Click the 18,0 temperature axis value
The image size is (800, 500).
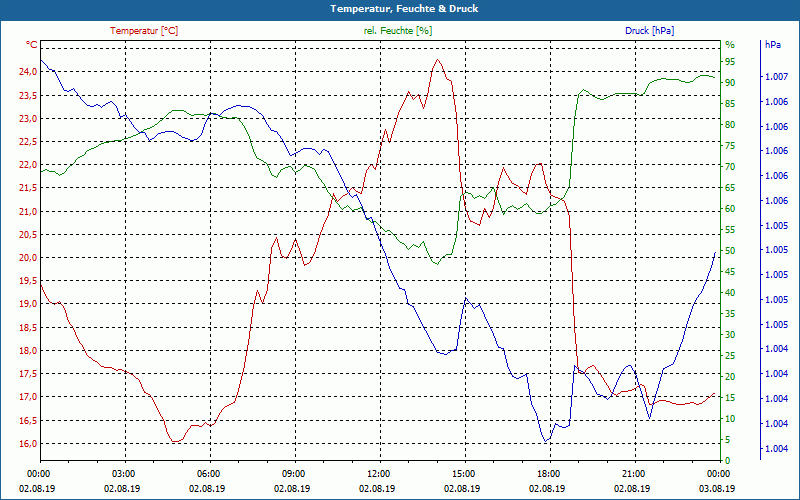(28, 351)
